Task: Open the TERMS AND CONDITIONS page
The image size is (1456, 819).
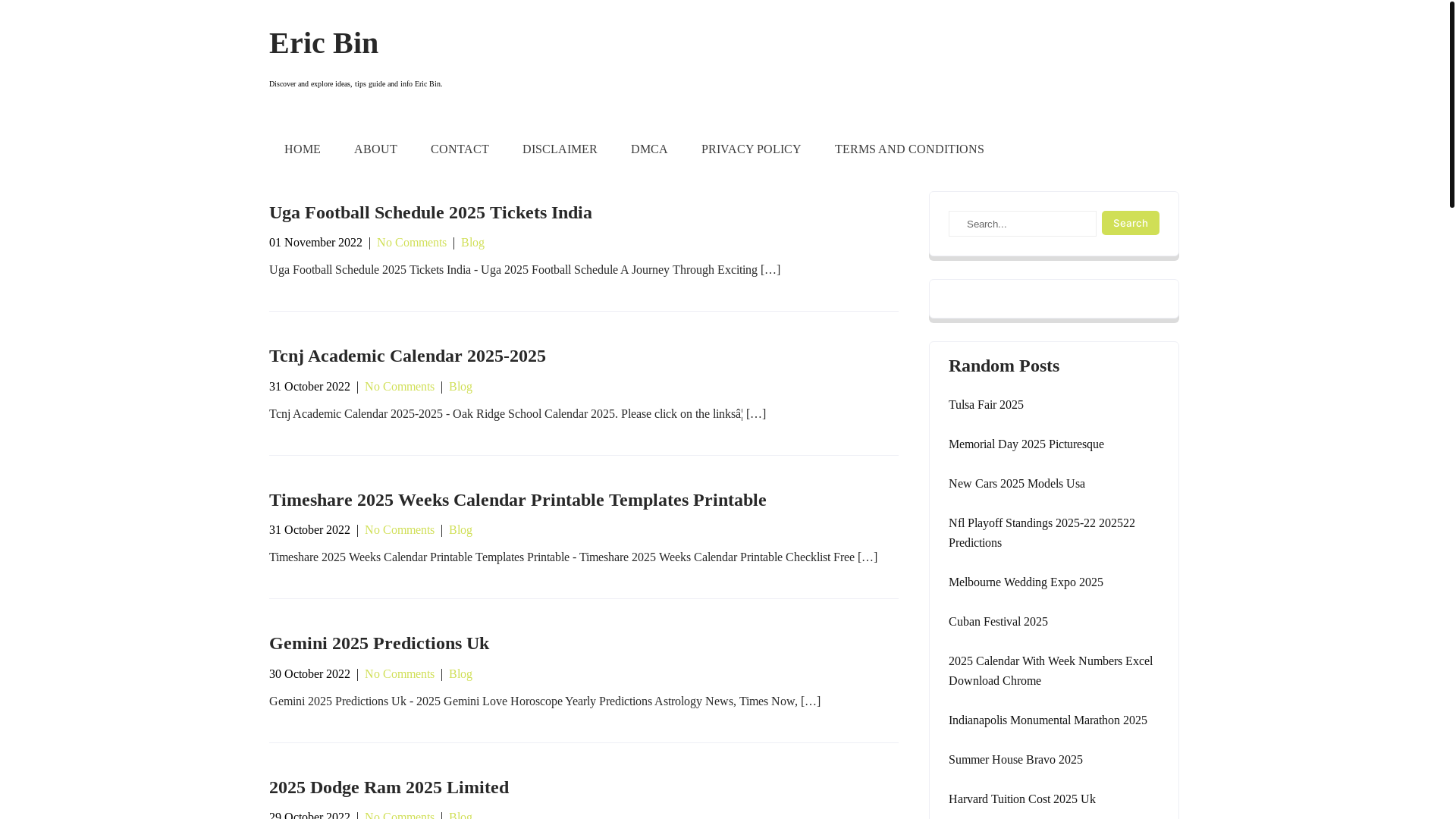Action: tap(909, 149)
